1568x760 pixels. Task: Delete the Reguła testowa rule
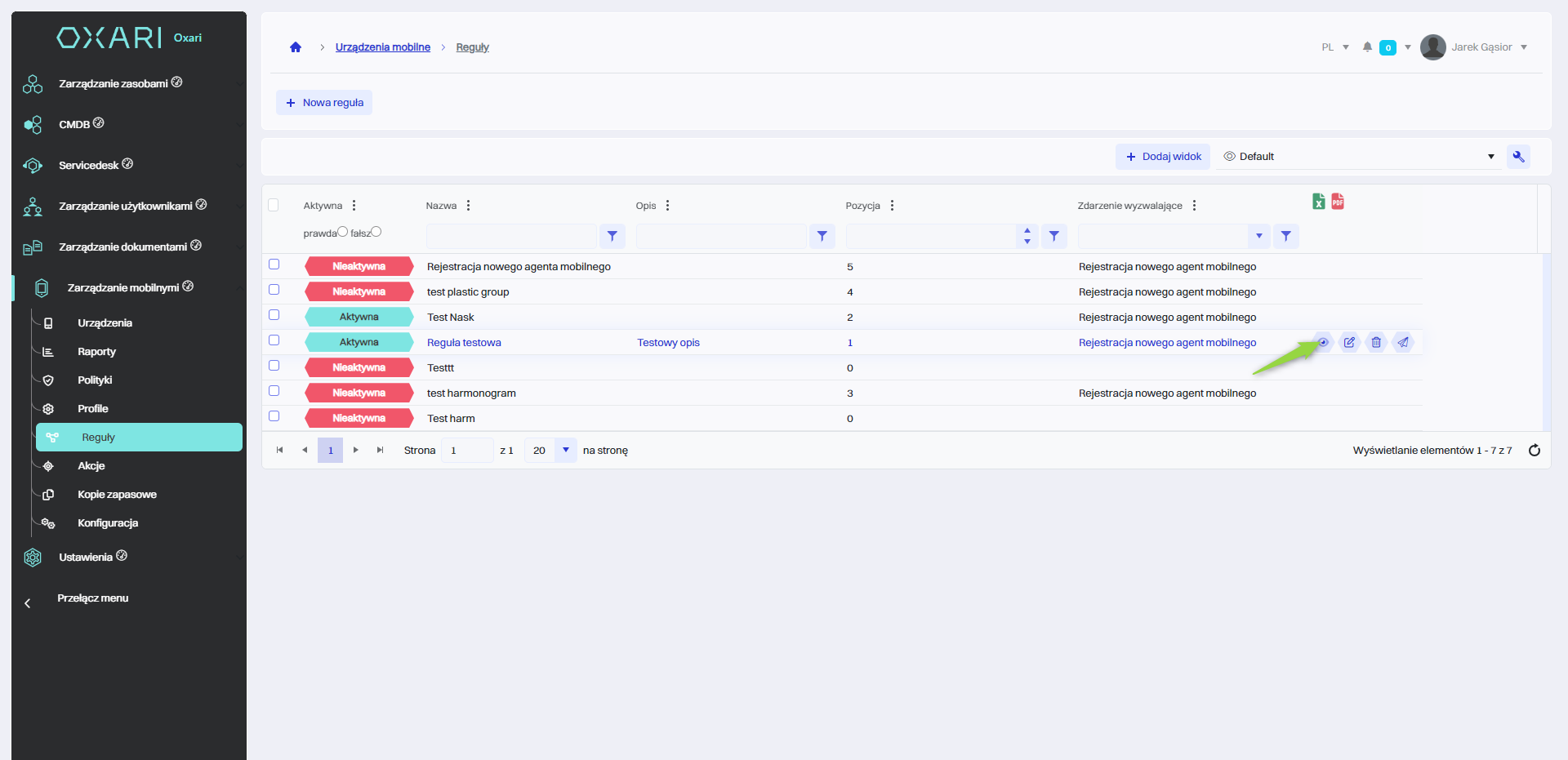(1376, 343)
